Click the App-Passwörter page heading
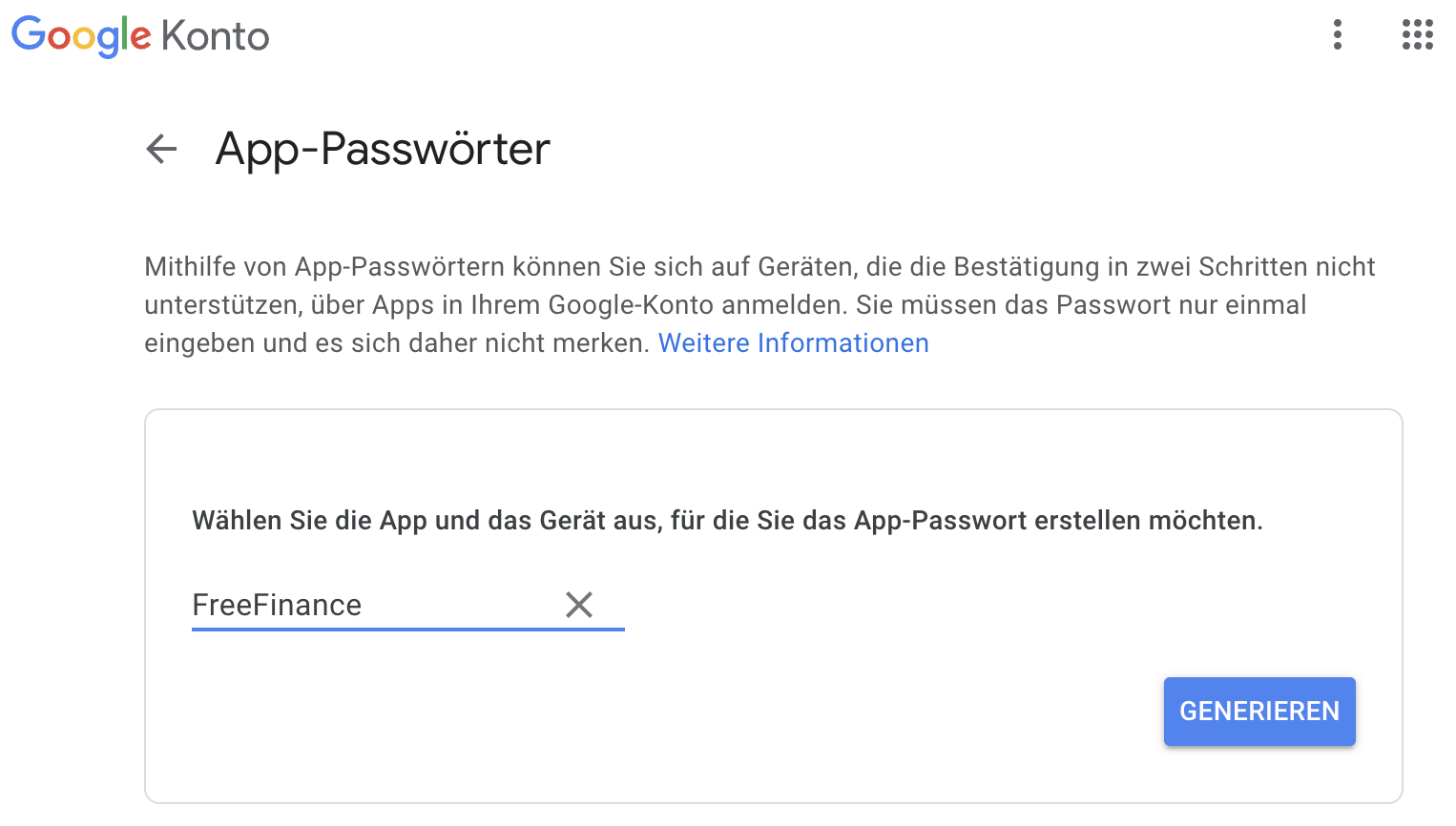Screen dimensions: 1456x826 [383, 149]
